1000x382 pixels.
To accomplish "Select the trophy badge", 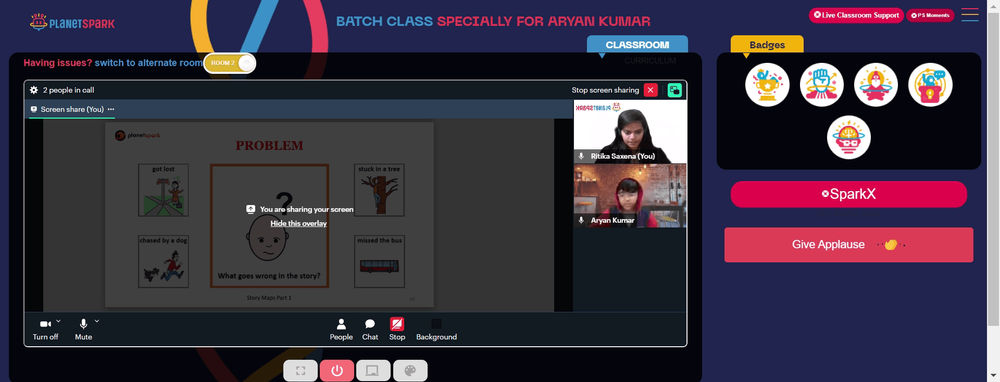I will 767,85.
